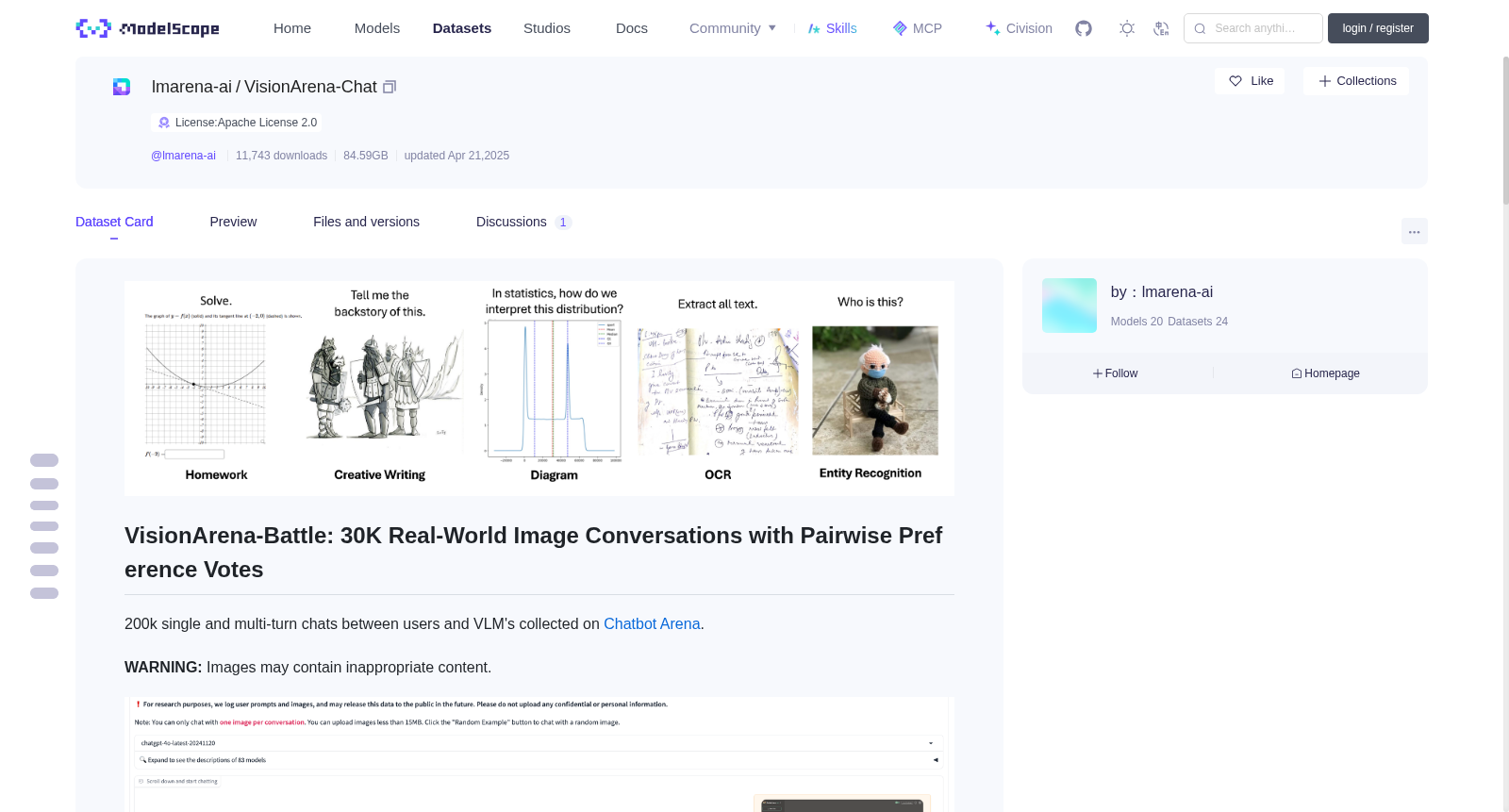Open the GitHub icon link

click(x=1084, y=28)
